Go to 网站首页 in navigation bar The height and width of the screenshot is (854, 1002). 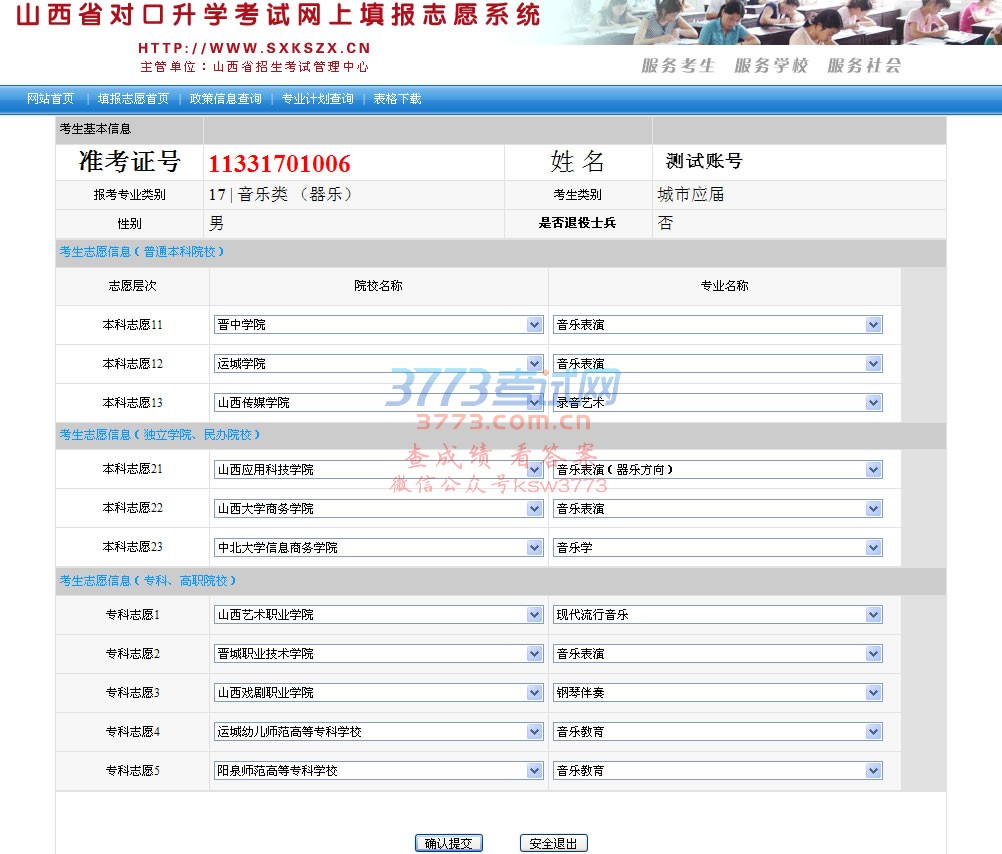pos(50,99)
